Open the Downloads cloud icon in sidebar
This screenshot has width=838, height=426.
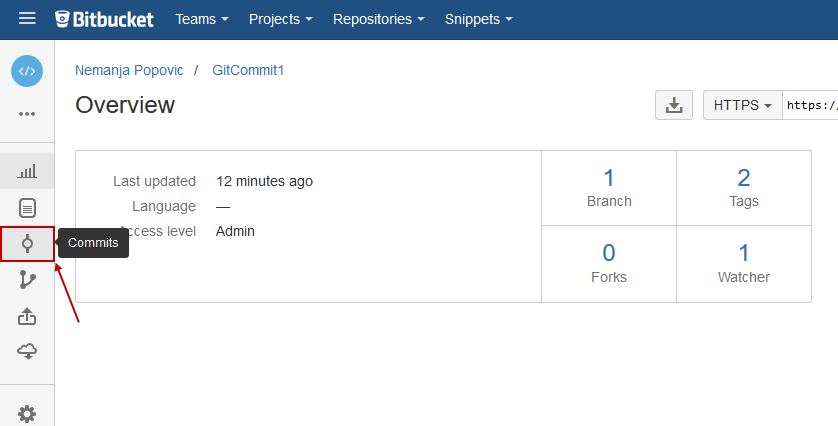[x=27, y=351]
